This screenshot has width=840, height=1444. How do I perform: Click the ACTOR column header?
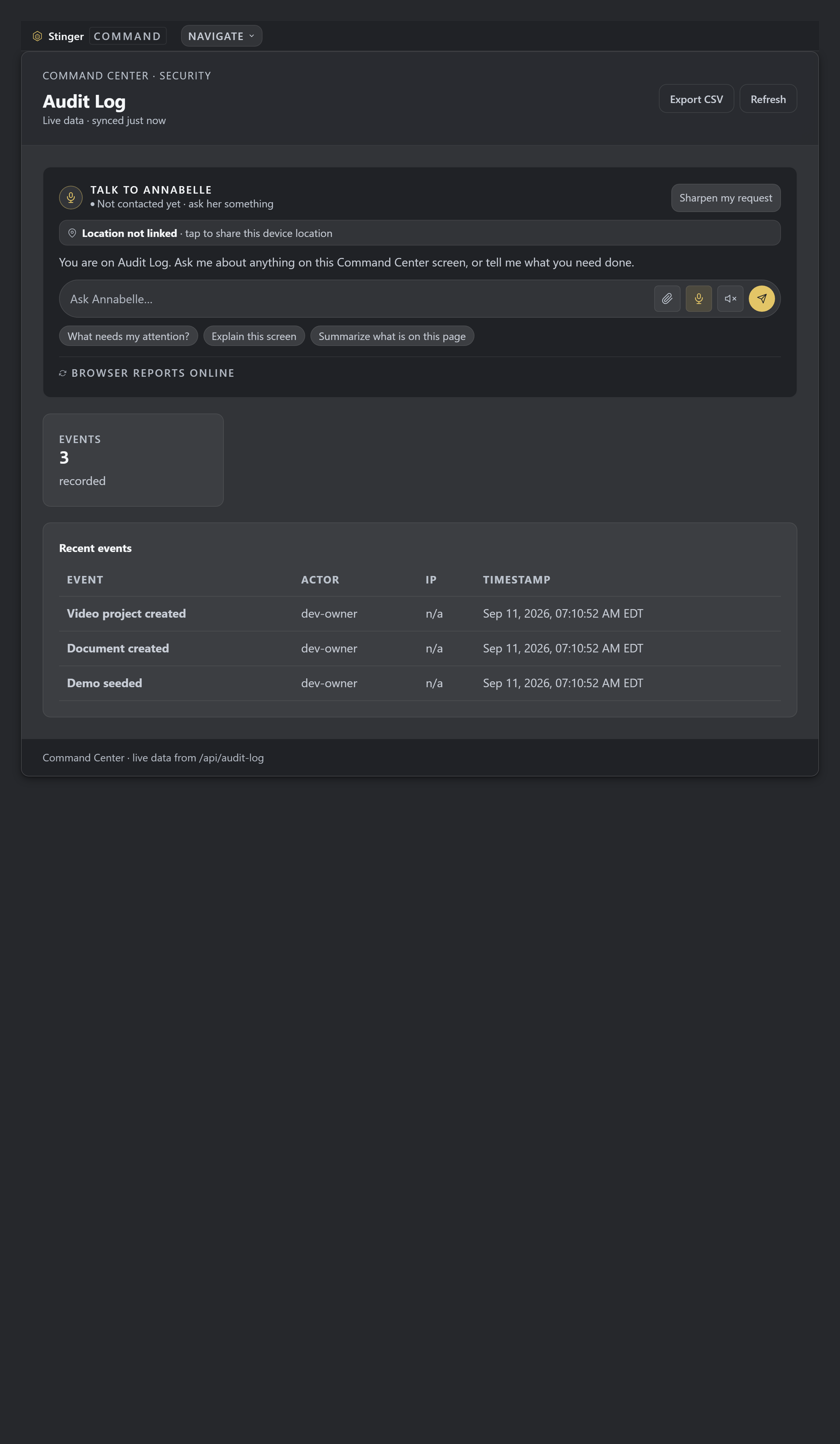click(x=320, y=580)
